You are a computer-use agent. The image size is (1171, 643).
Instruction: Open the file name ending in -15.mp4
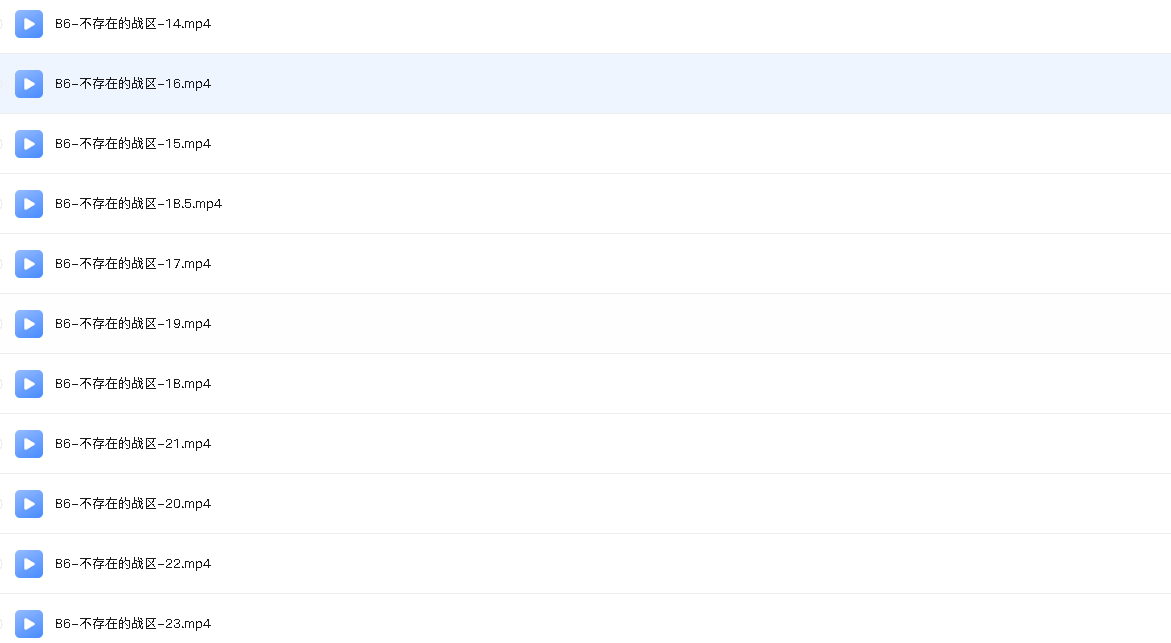coord(133,143)
